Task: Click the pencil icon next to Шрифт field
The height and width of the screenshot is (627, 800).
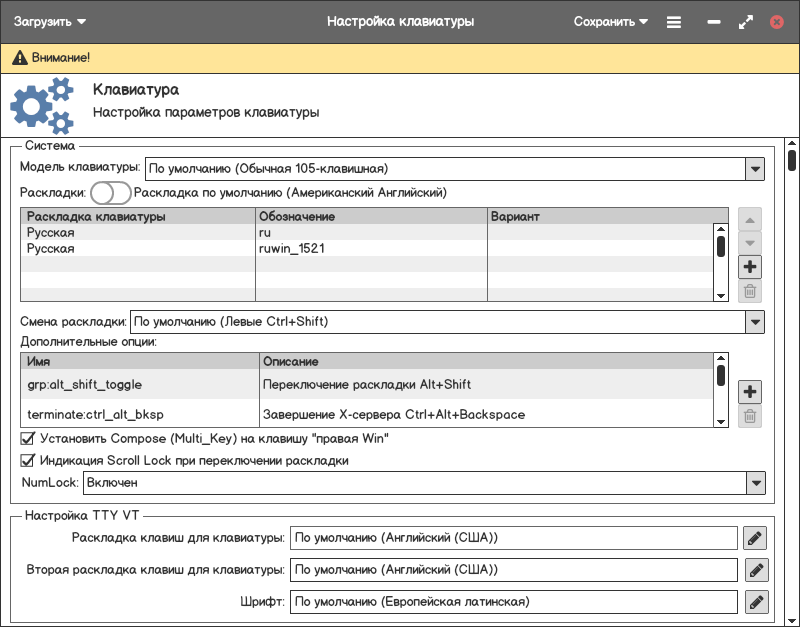Action: 755,602
